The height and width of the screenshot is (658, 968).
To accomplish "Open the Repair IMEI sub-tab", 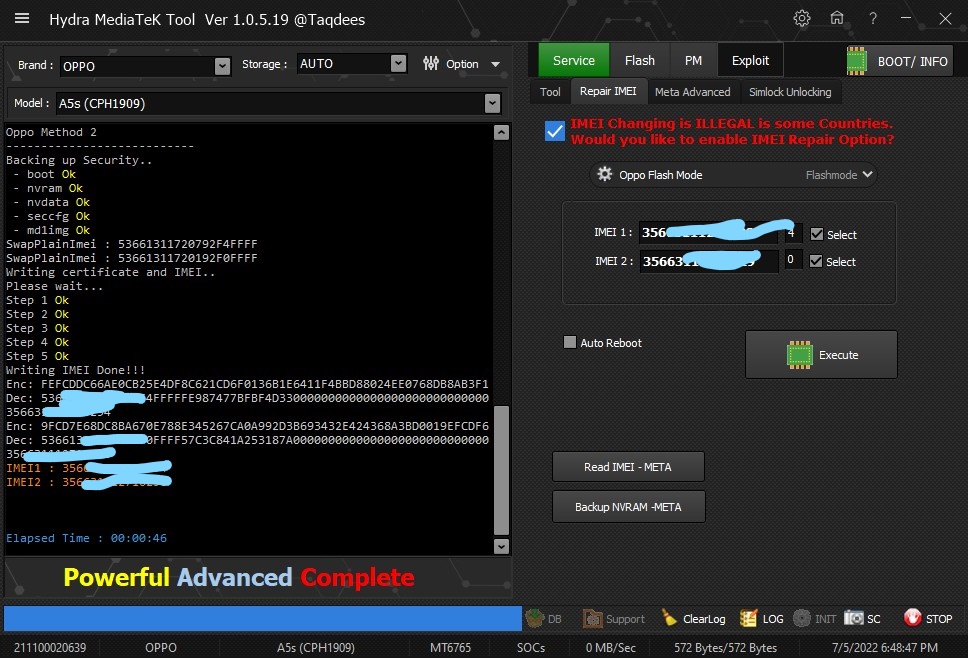I will [608, 91].
